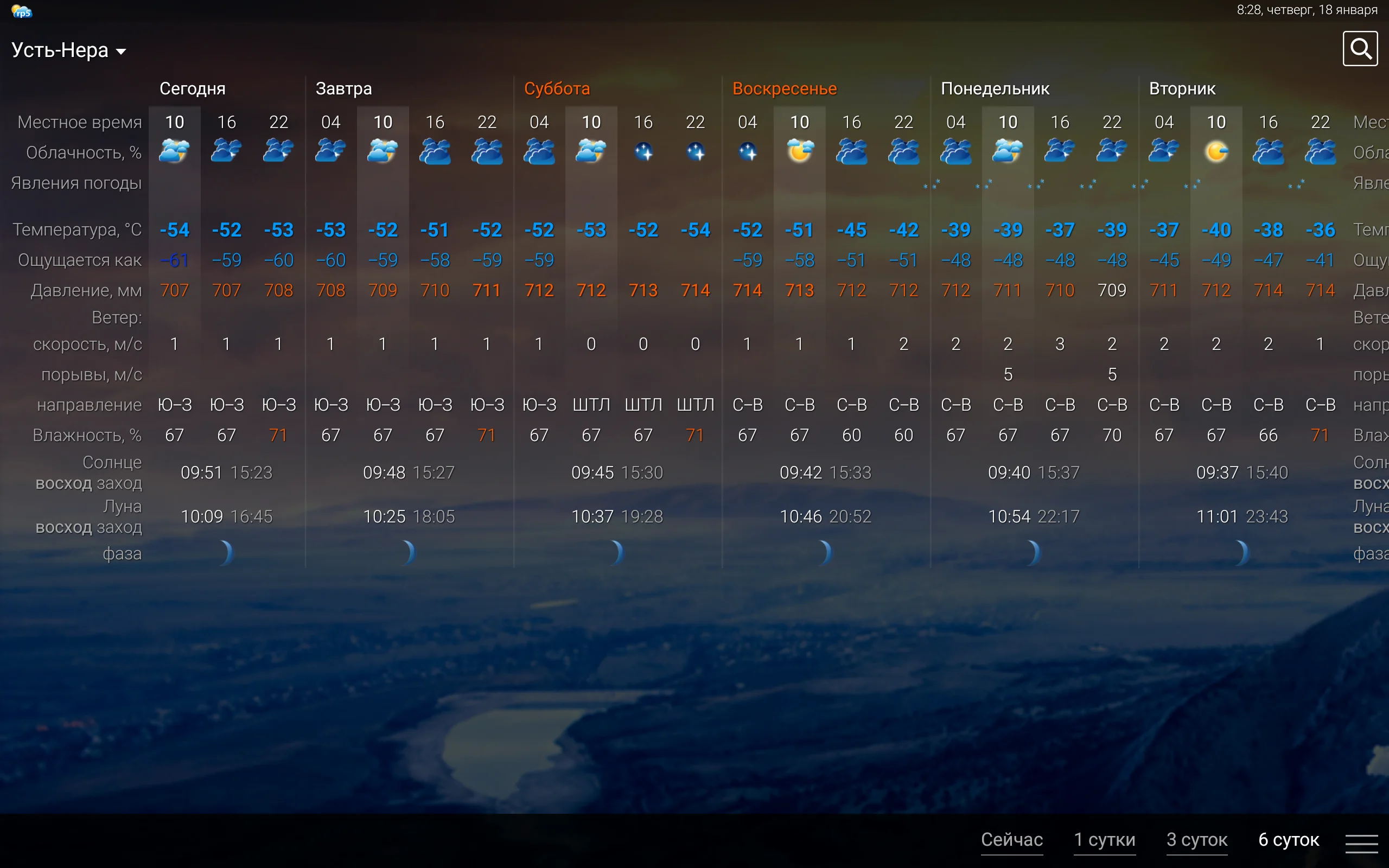
Task: Open the search icon
Action: tap(1360, 48)
